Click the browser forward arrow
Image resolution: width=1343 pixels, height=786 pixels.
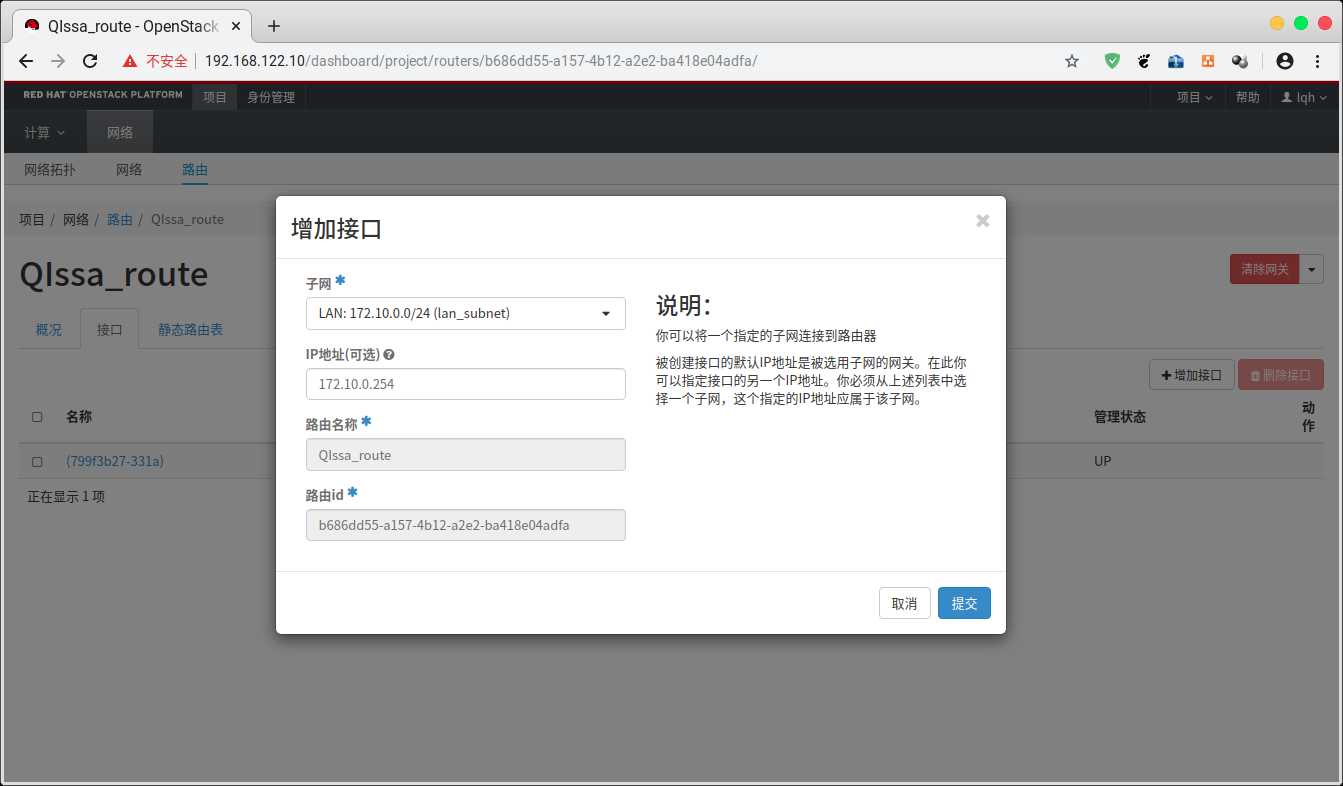pyautogui.click(x=58, y=61)
